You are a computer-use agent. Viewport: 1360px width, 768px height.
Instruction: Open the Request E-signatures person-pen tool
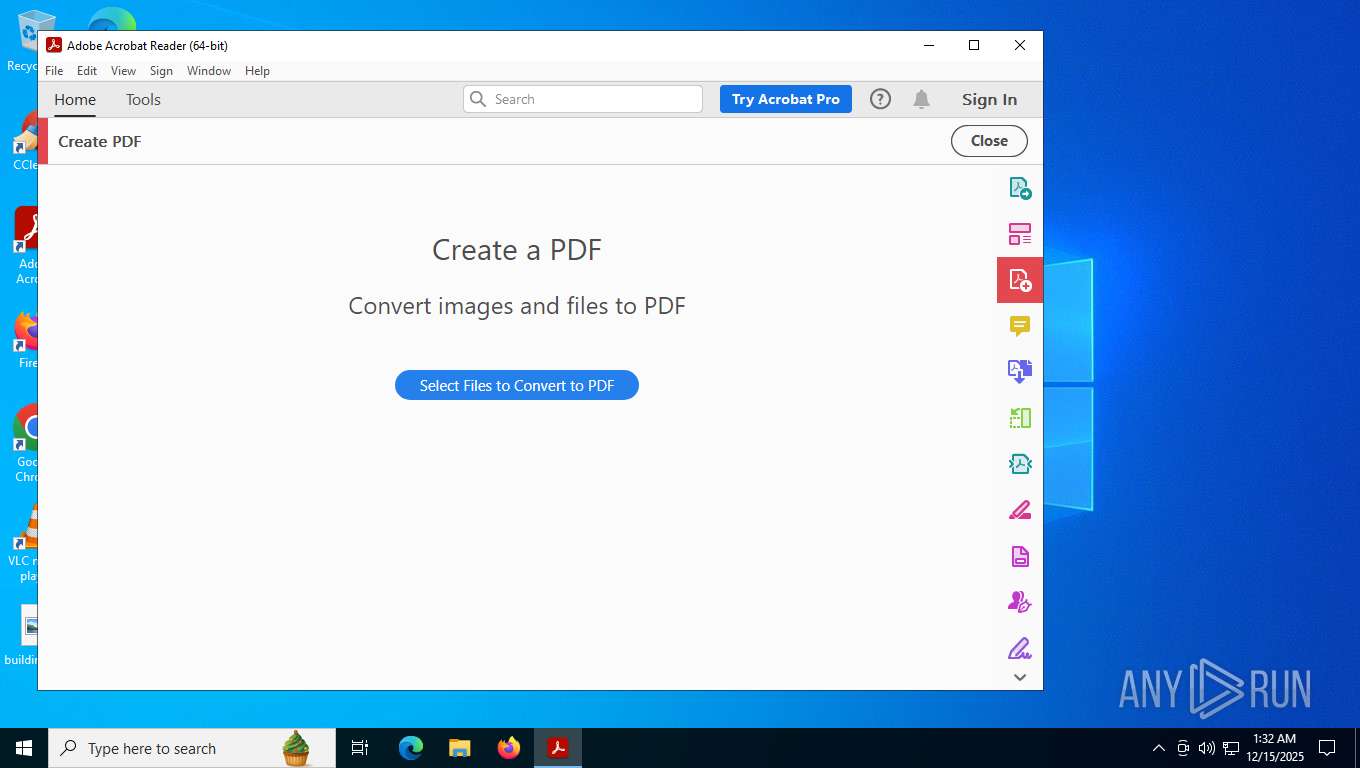coord(1020,602)
